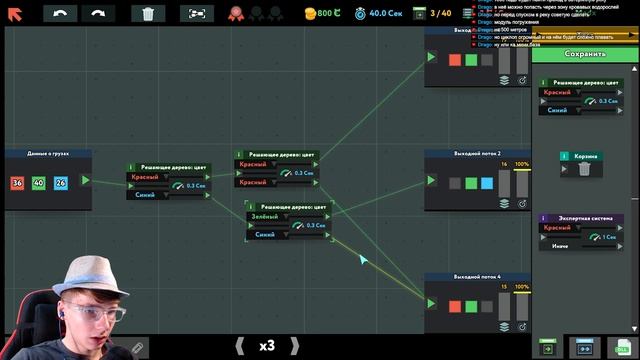Click speedometer icon on Экспертная система node
This screenshot has width=640, height=360.
click(595, 237)
